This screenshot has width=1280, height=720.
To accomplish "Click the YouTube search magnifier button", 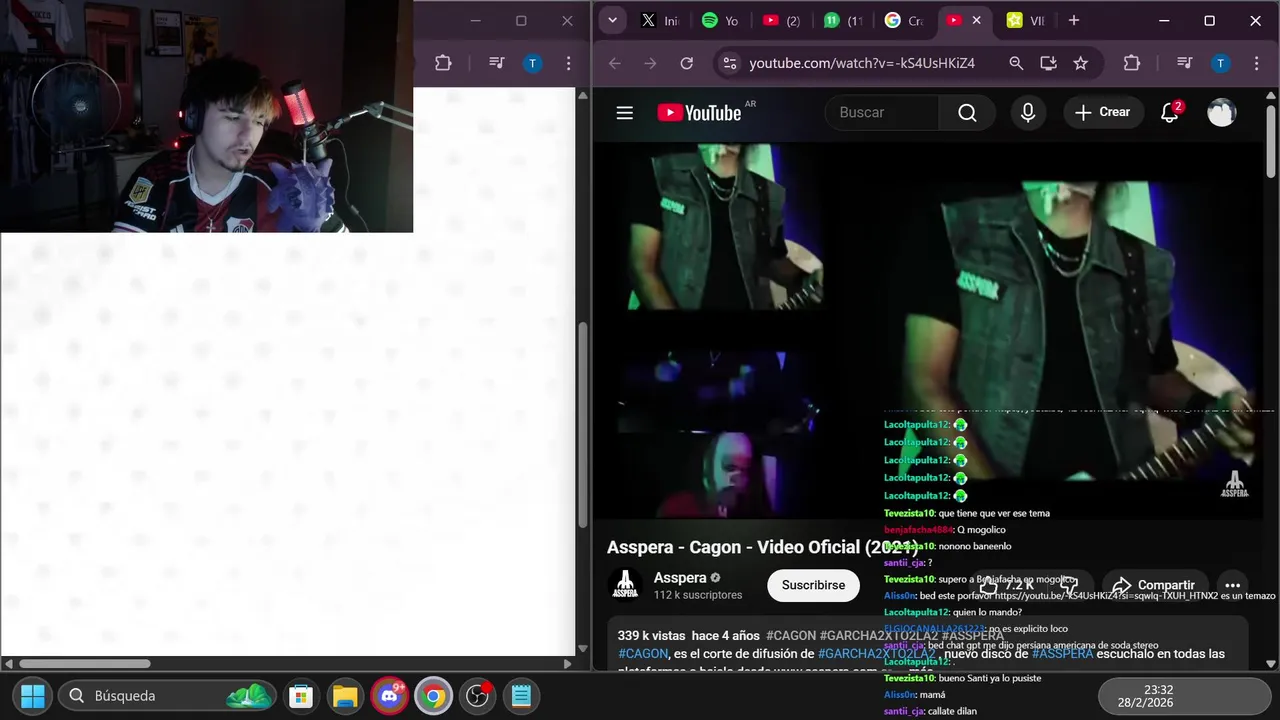I will (967, 113).
